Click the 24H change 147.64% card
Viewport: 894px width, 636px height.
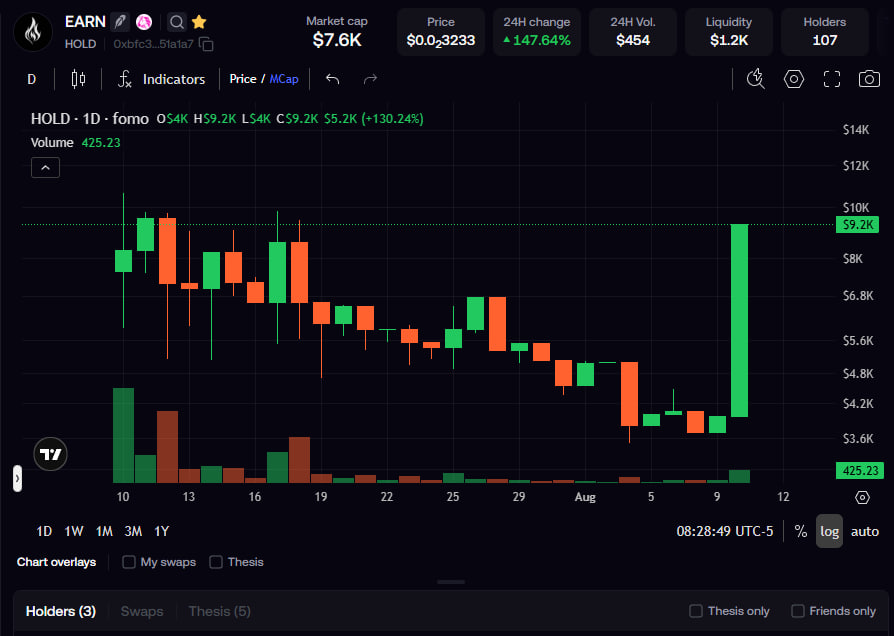click(537, 32)
